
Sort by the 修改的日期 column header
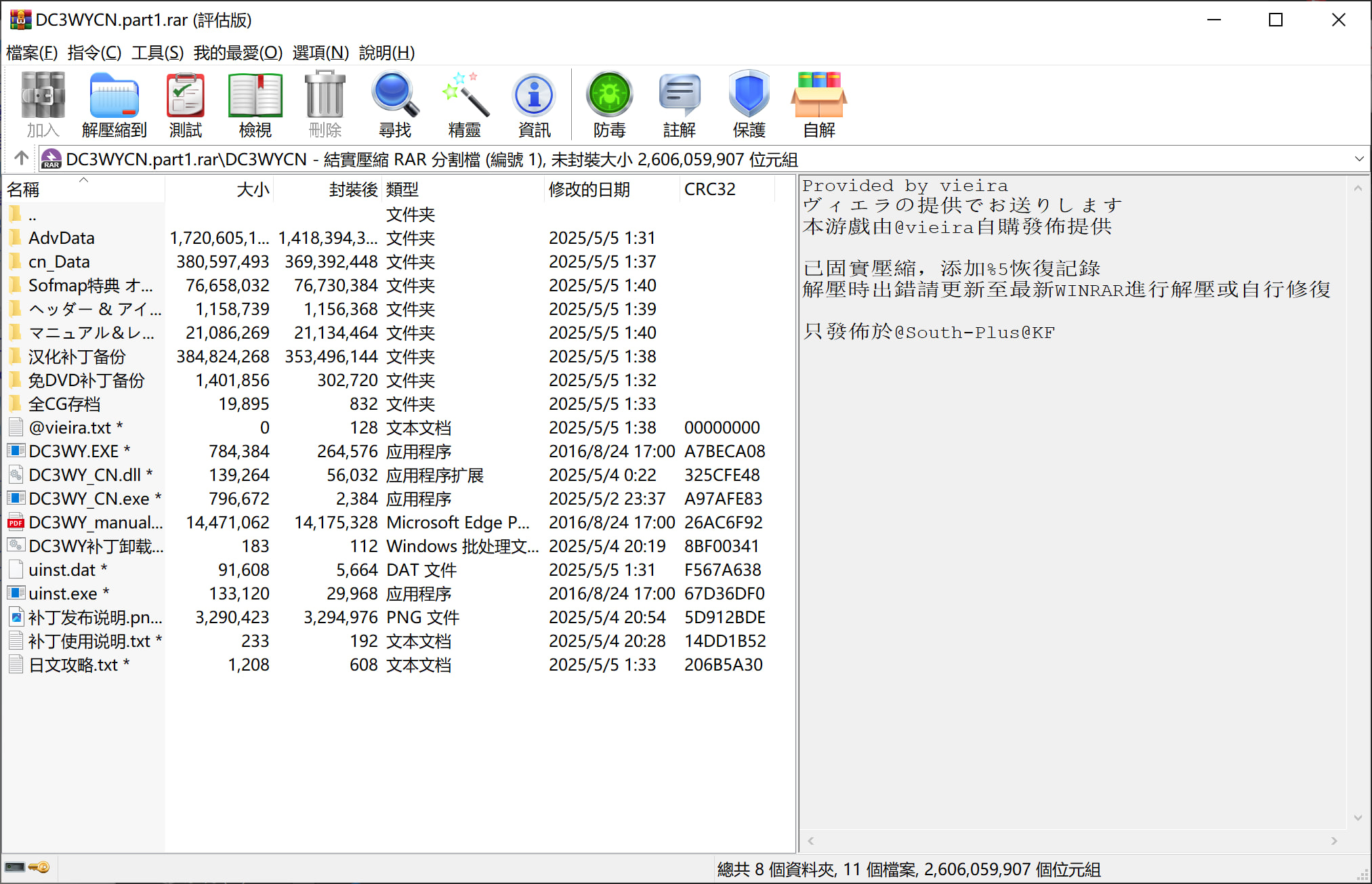612,189
